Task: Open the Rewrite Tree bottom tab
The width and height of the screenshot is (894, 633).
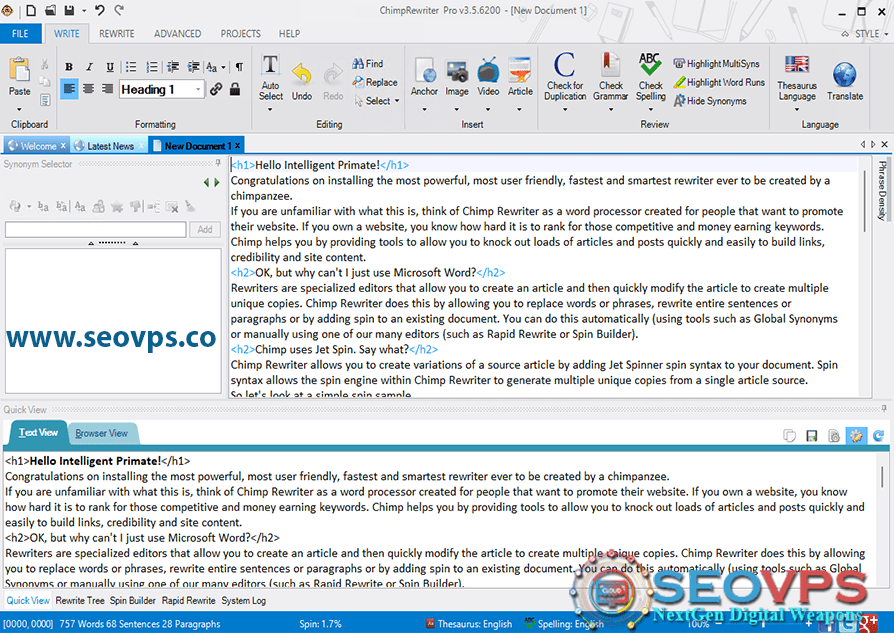Action: 80,600
